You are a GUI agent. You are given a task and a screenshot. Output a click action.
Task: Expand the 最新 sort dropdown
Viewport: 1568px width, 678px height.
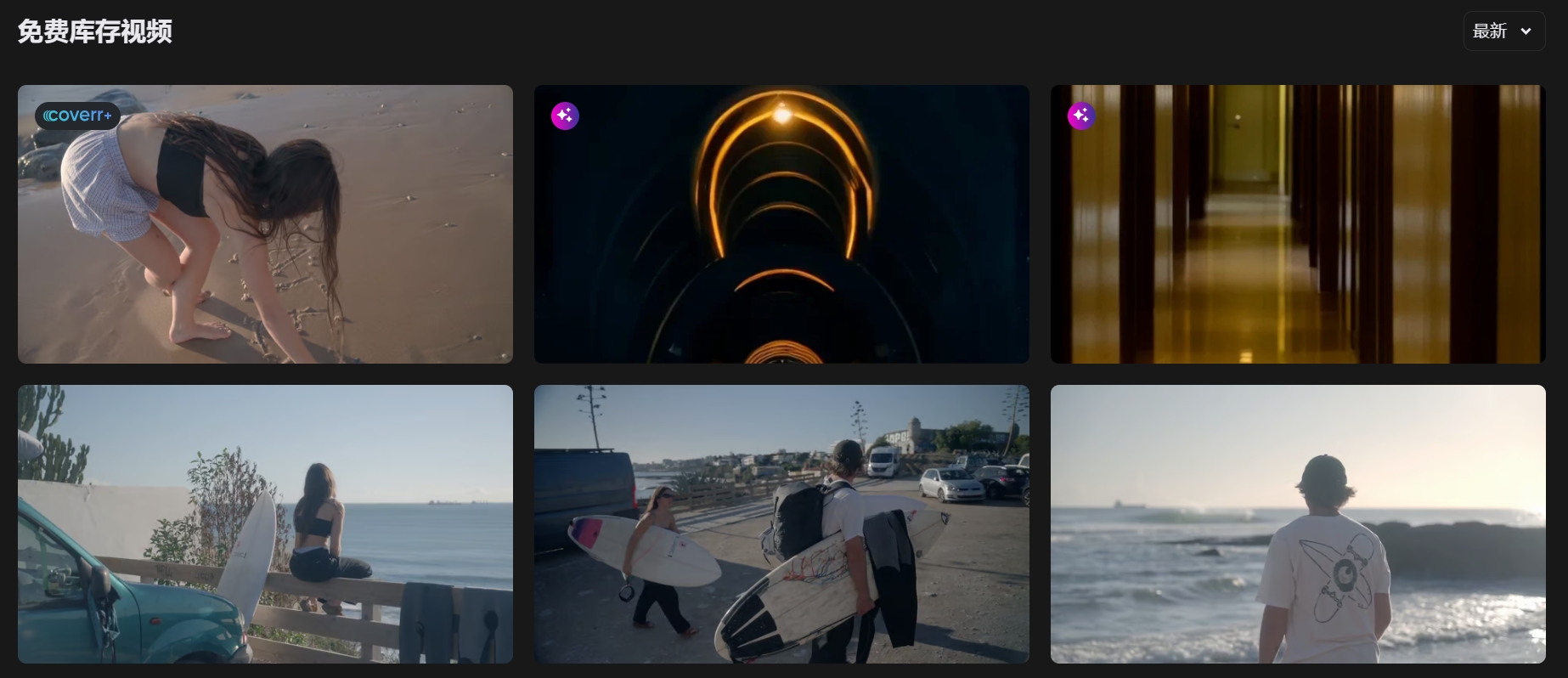coord(1503,31)
